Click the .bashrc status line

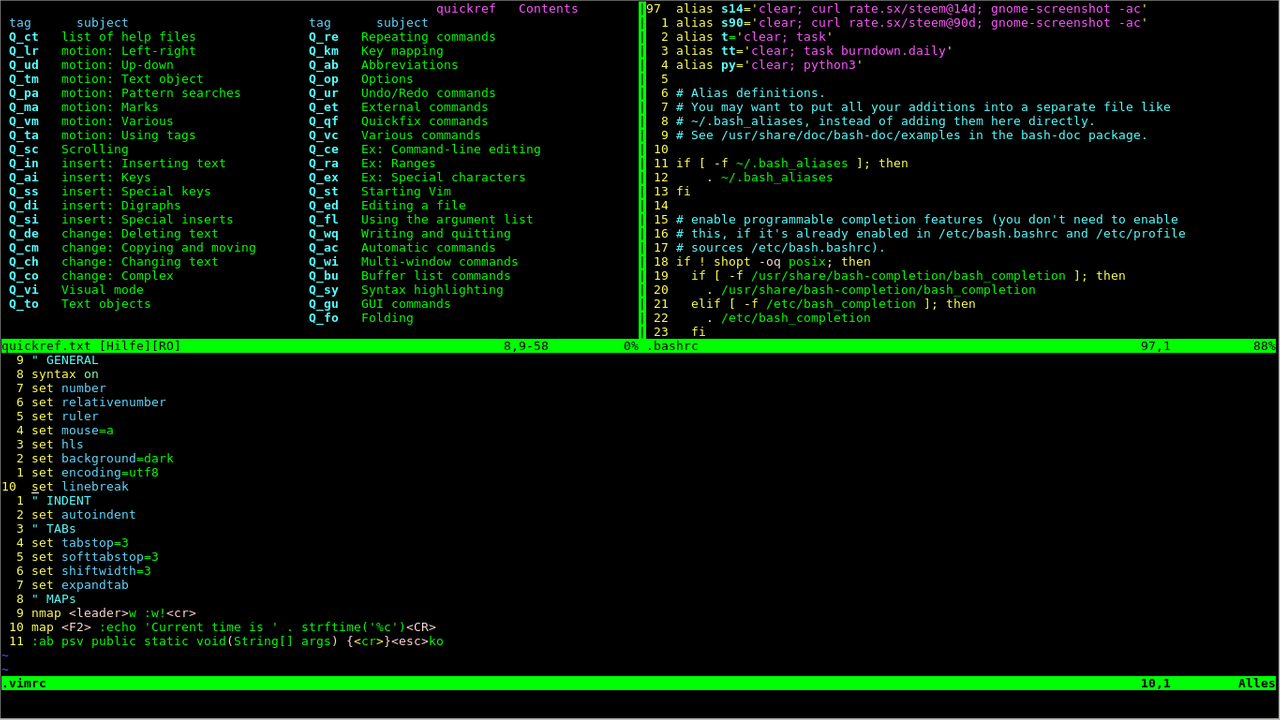[961, 346]
